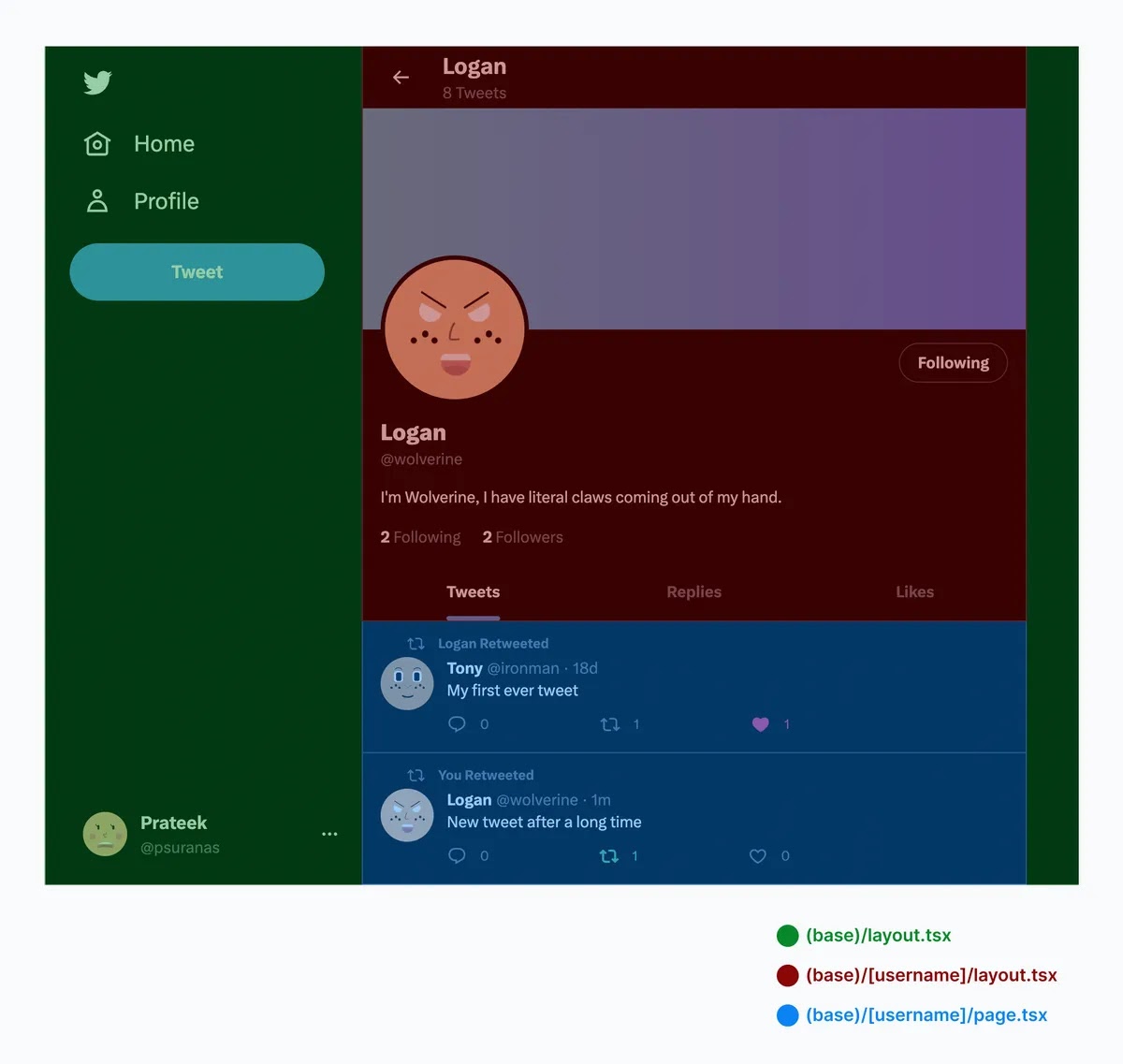Viewport: 1123px width, 1064px height.
Task: Click the purple profile banner image
Action: 694,219
